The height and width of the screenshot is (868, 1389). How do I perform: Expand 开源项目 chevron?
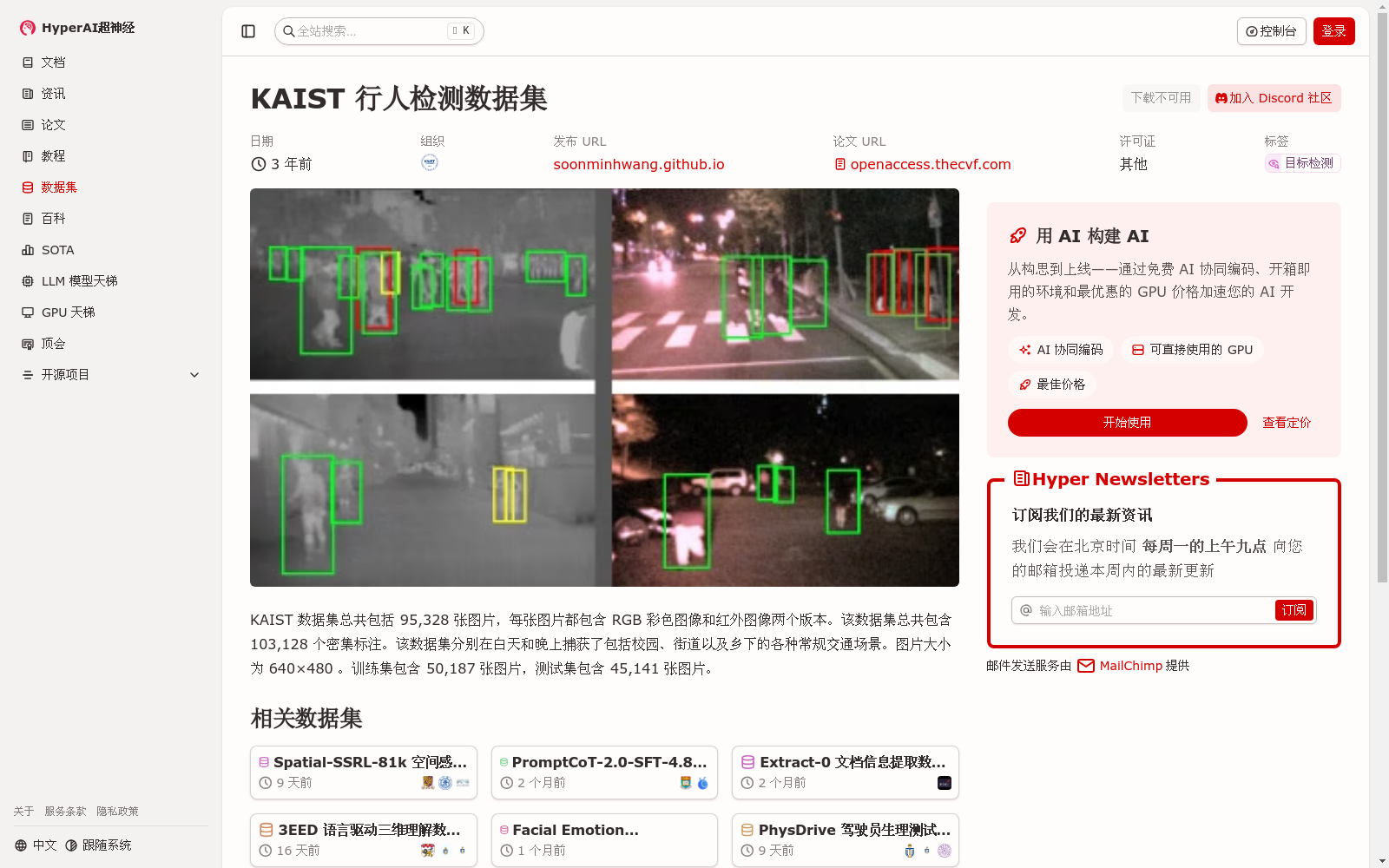coord(194,375)
